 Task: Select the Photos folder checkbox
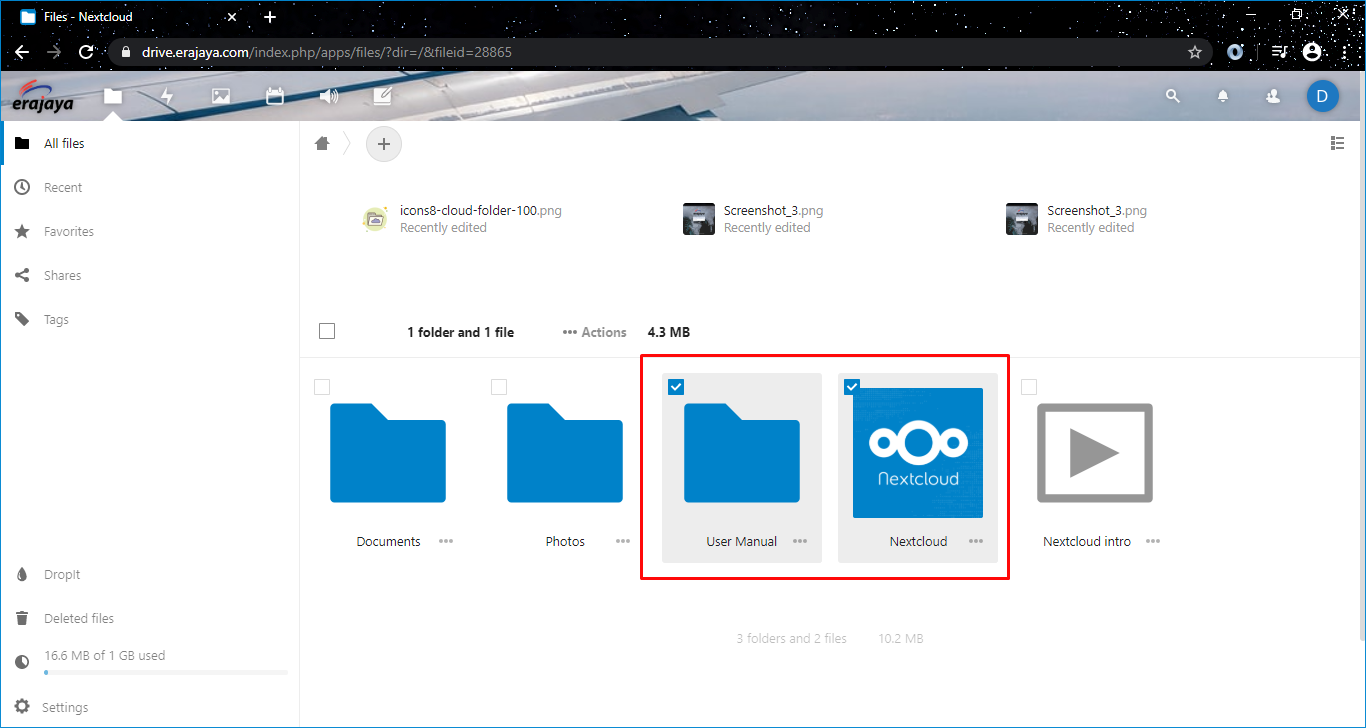499,387
